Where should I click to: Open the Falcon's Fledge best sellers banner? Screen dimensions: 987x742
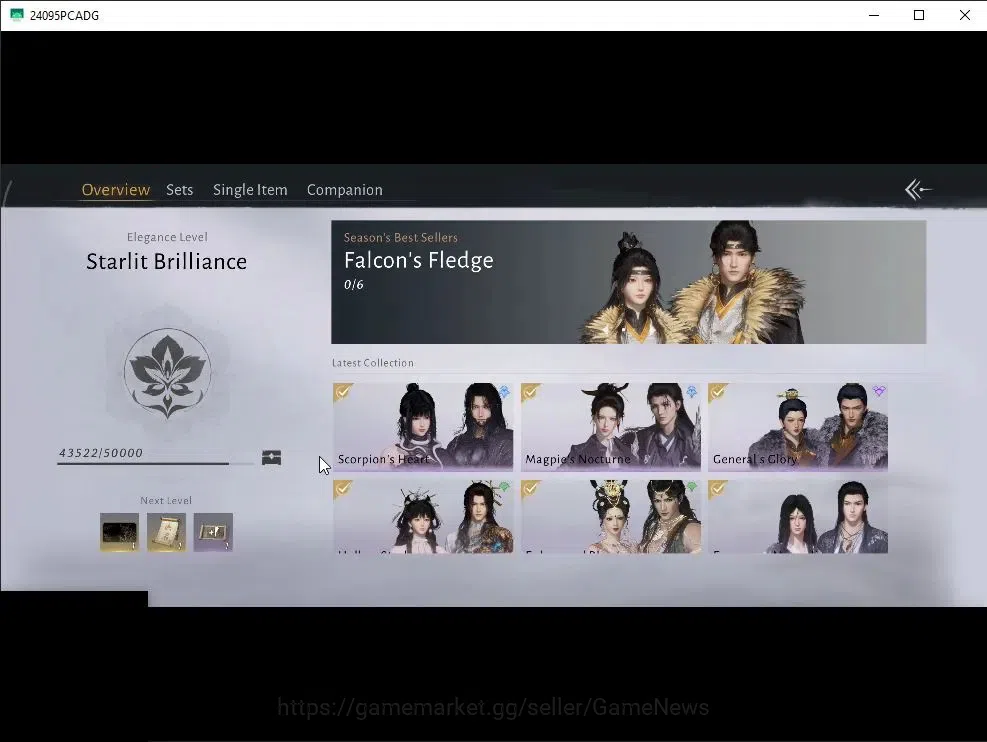click(628, 282)
